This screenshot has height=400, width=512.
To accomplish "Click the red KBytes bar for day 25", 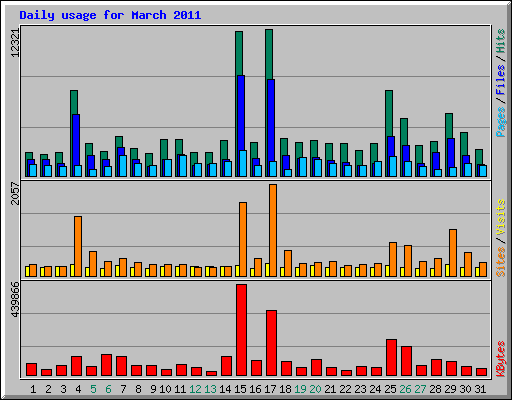I will [391, 357].
